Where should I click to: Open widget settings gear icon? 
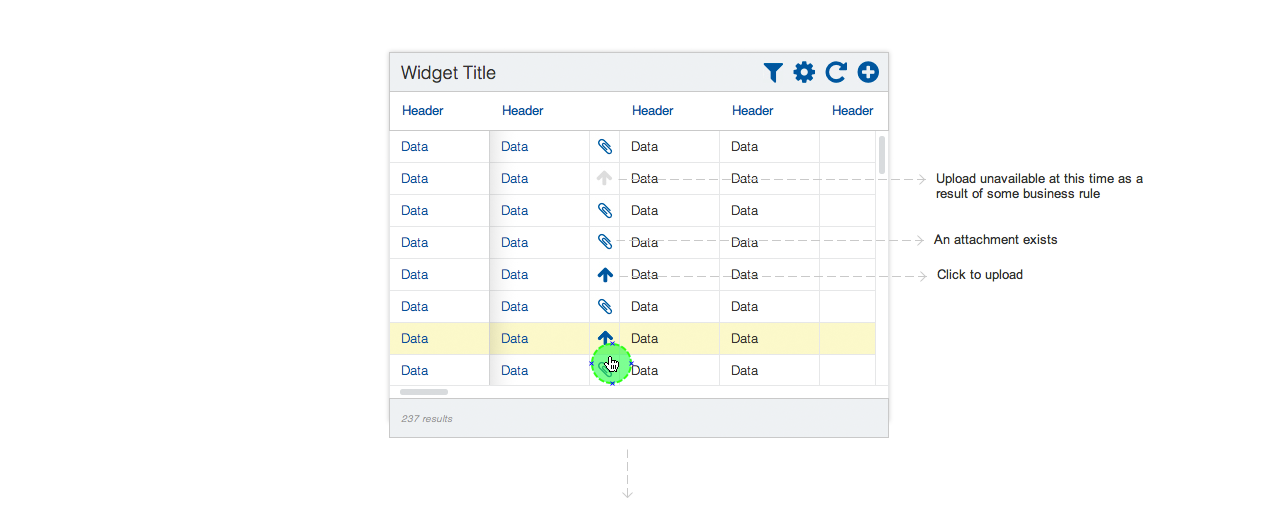click(x=804, y=72)
